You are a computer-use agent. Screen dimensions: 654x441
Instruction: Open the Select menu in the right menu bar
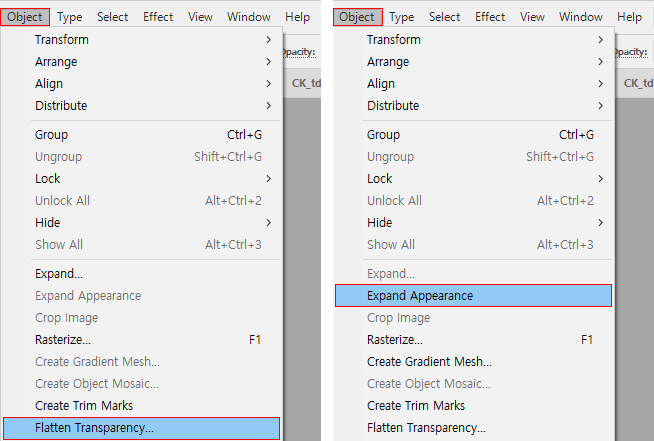tap(445, 16)
